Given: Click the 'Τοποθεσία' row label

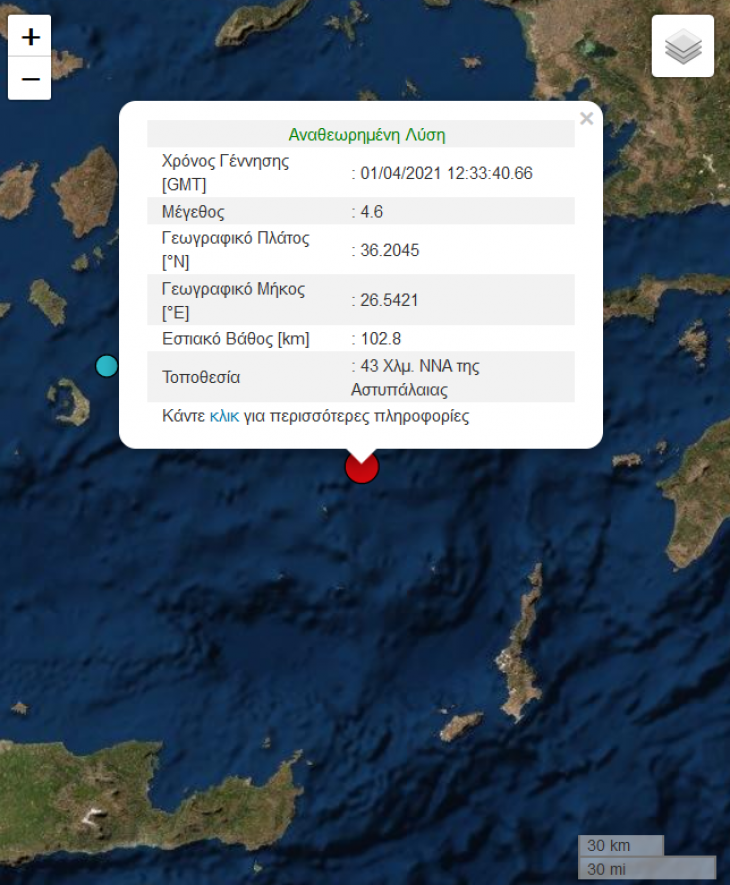Looking at the screenshot, I should coord(201,378).
